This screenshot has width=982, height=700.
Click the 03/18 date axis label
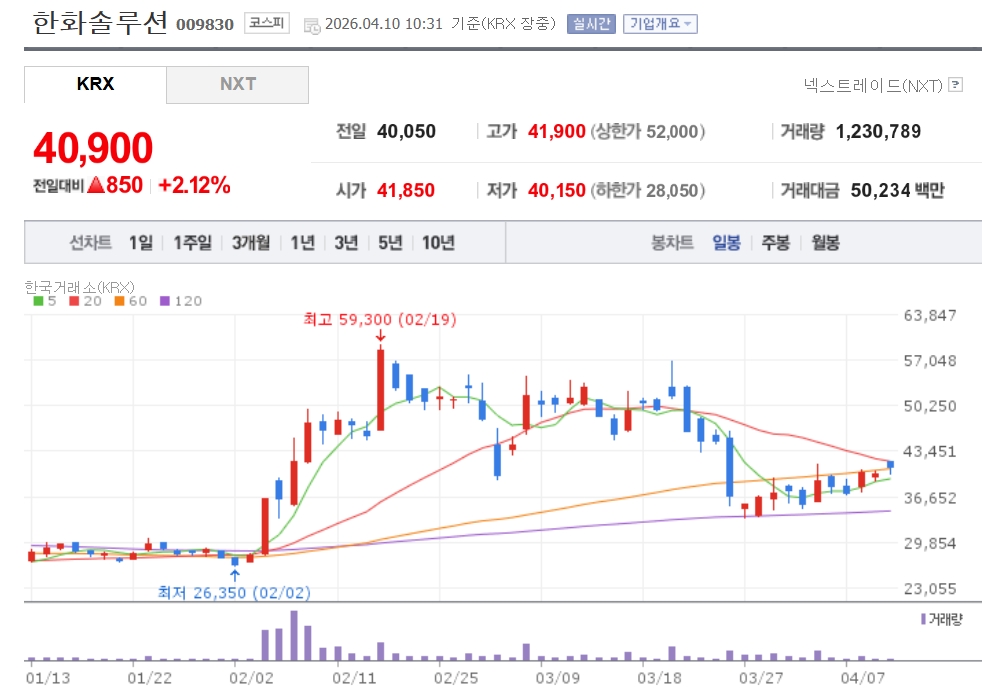point(659,678)
